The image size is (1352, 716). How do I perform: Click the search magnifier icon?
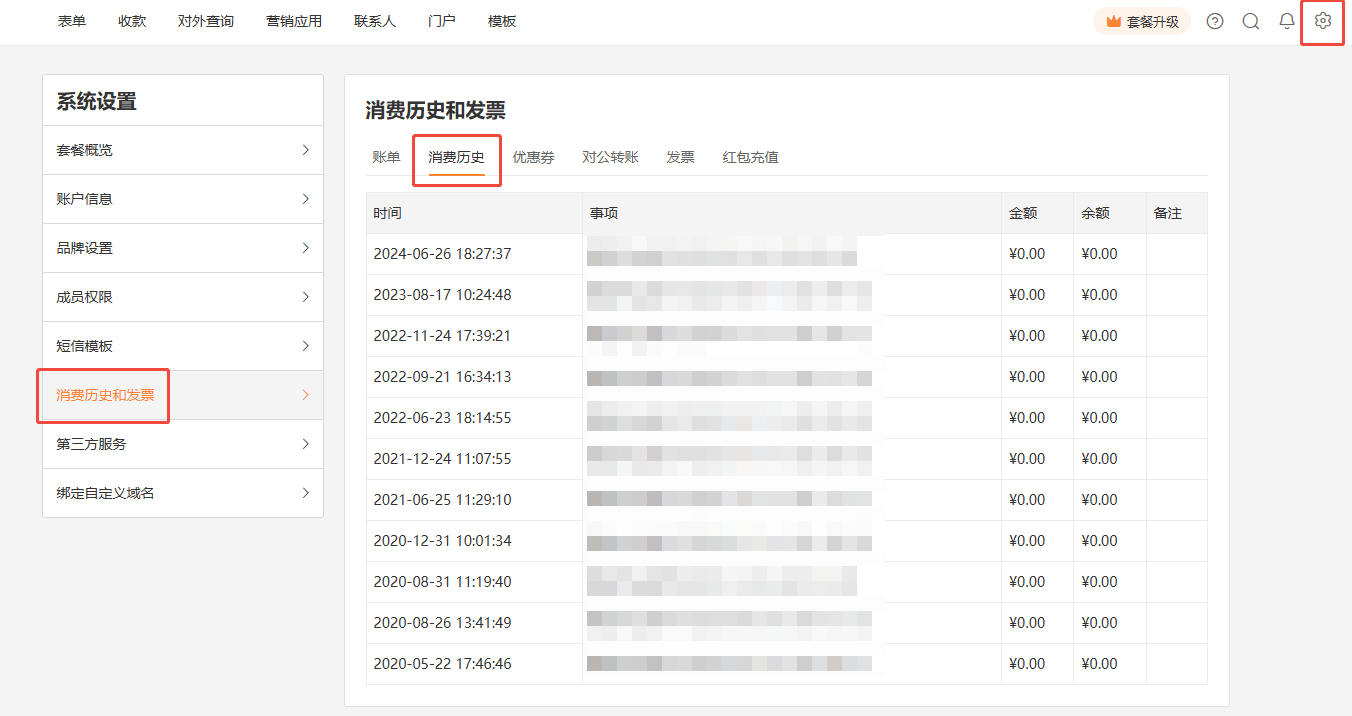click(1251, 21)
